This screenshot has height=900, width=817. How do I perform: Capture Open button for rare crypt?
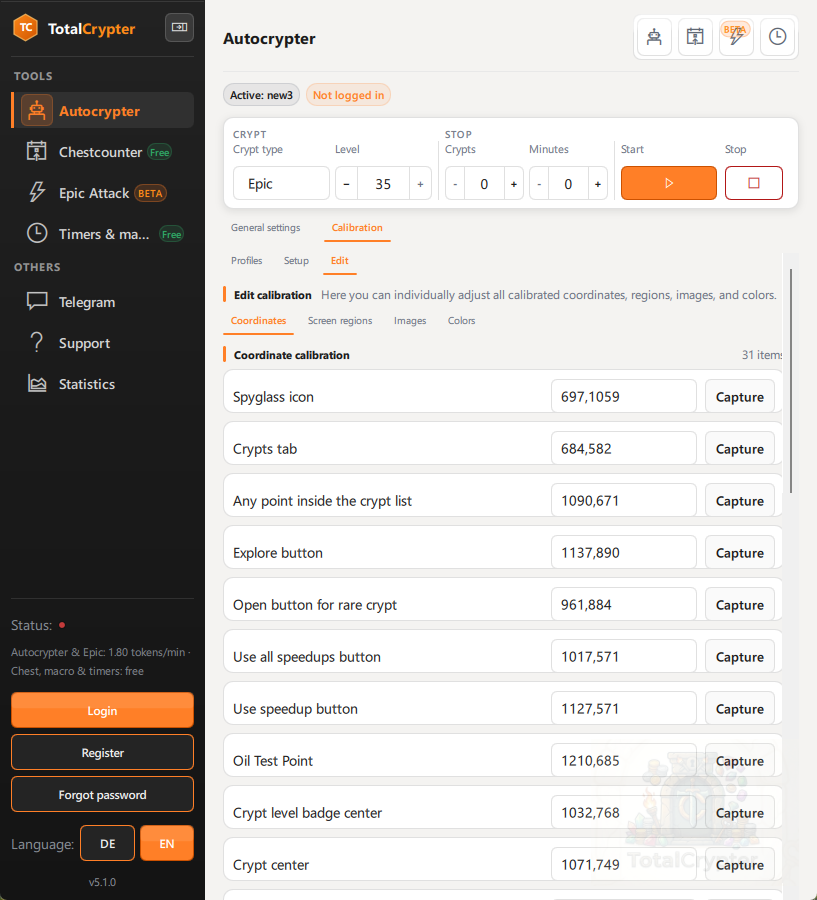pos(739,605)
